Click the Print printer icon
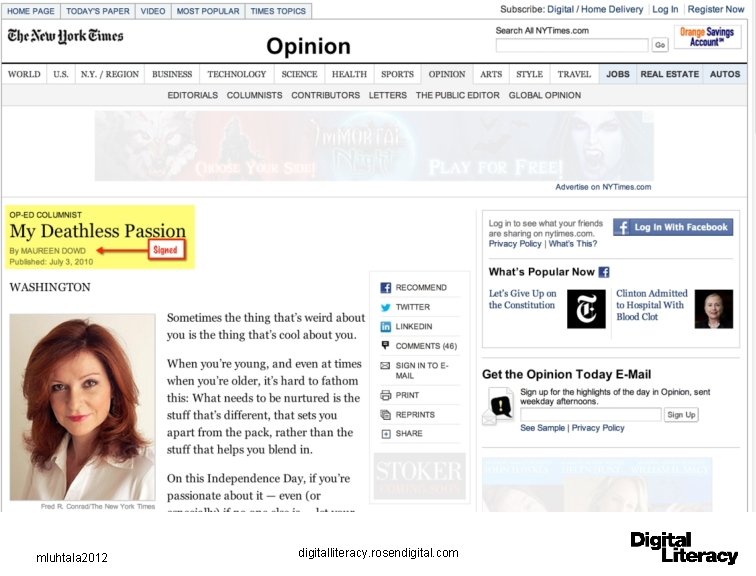756x576 pixels. coord(385,395)
